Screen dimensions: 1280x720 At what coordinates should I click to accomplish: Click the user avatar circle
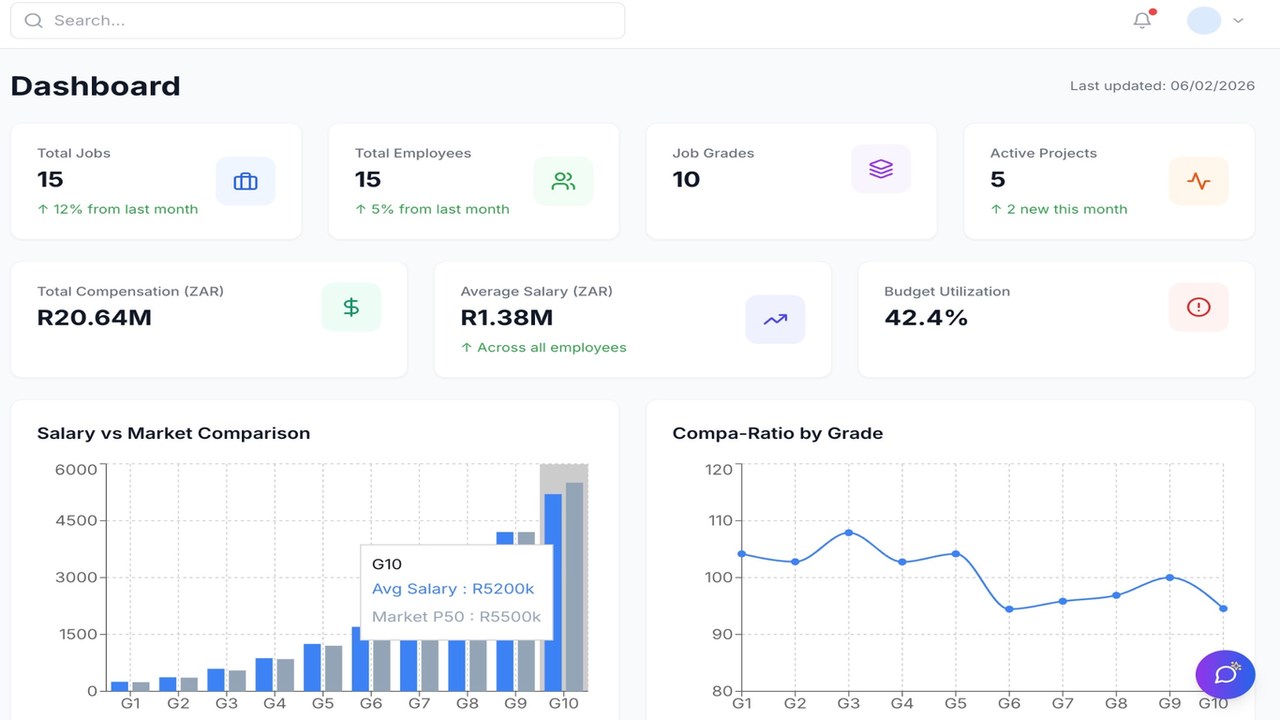coord(1204,20)
